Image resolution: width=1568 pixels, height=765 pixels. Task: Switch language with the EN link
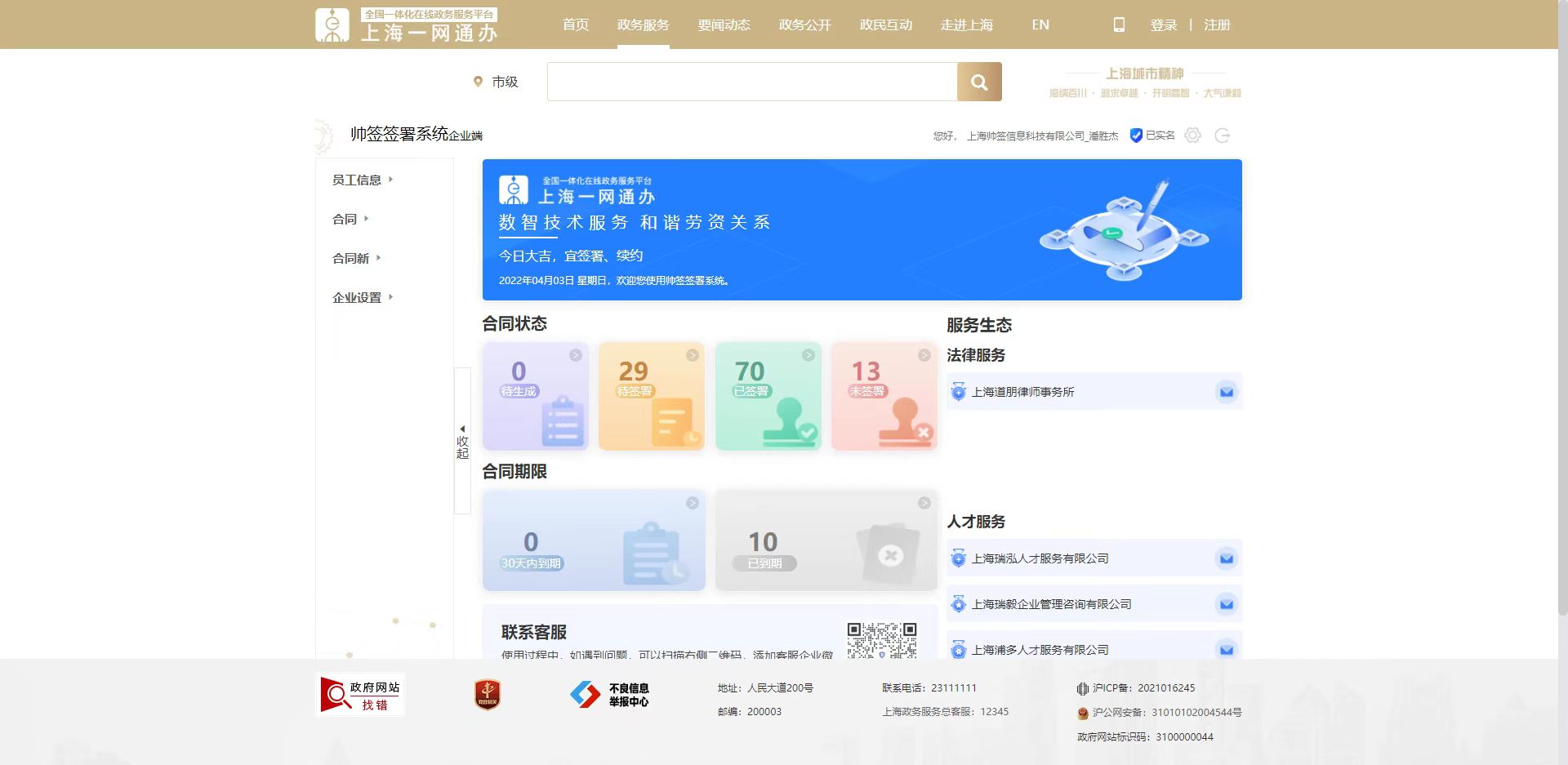point(1040,24)
